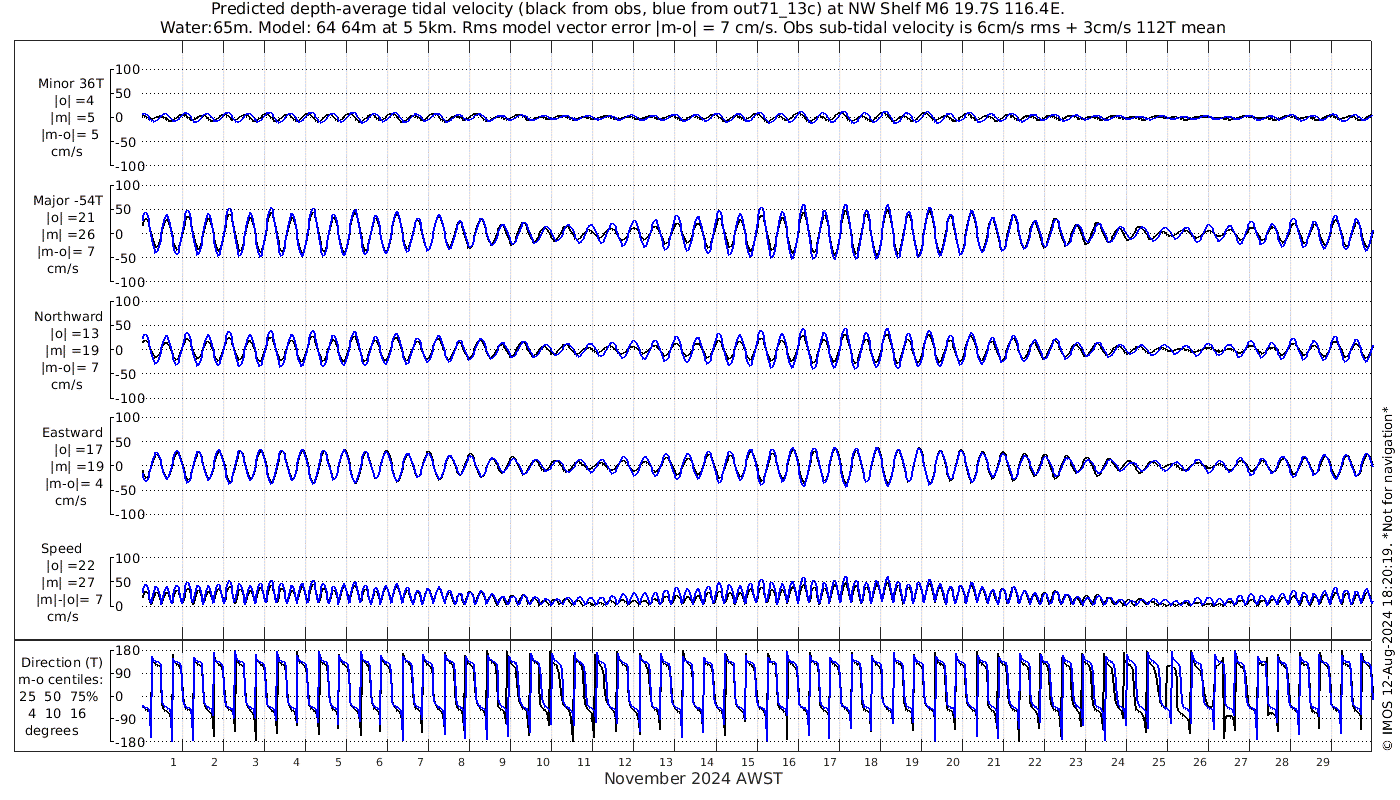Screen dimensions: 1400x800
Task: Click '|m| =5' in the Minor panel
Action: 73,118
